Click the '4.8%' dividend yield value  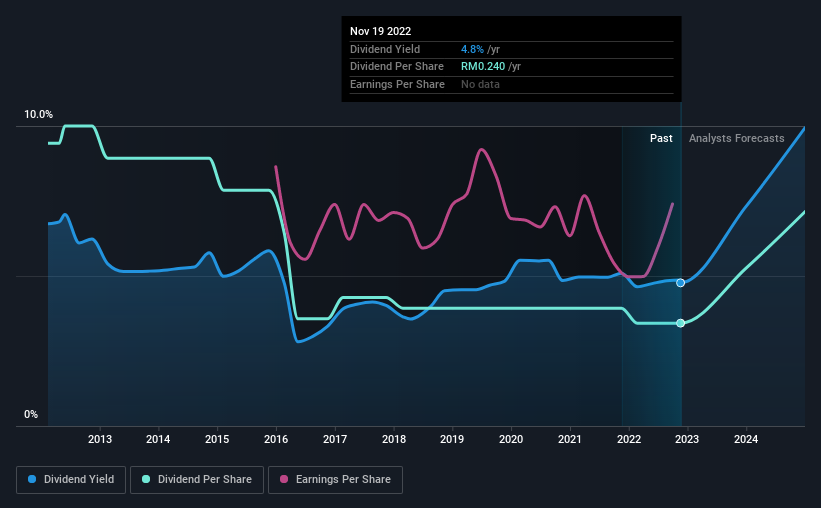[x=472, y=49]
